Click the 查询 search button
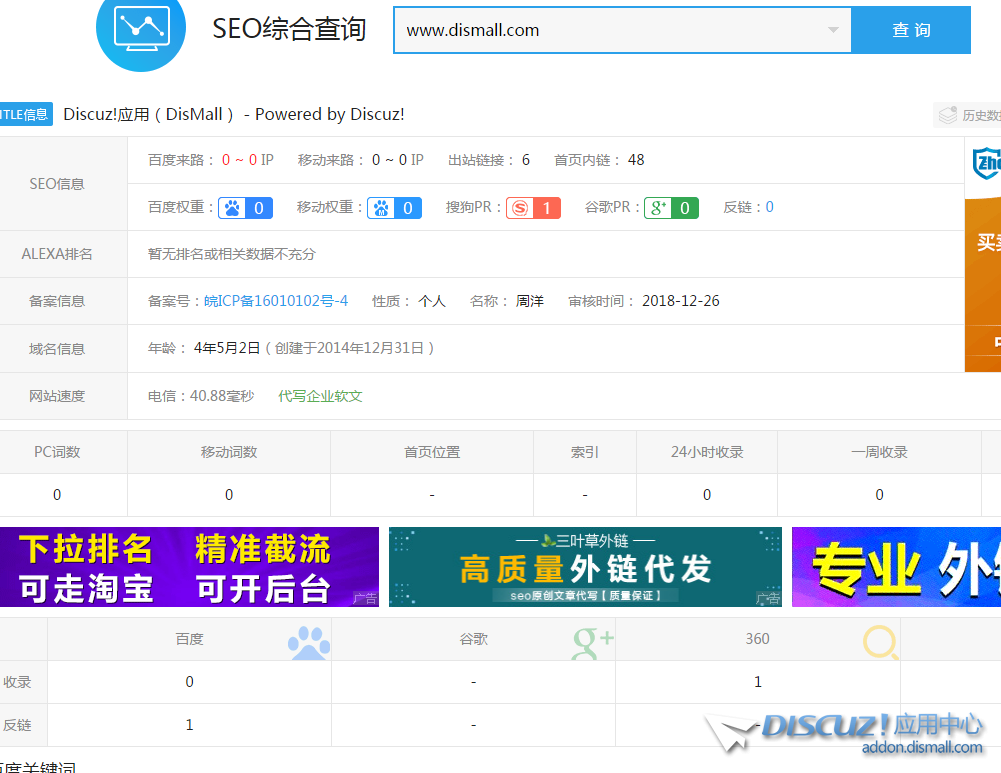 tap(911, 30)
